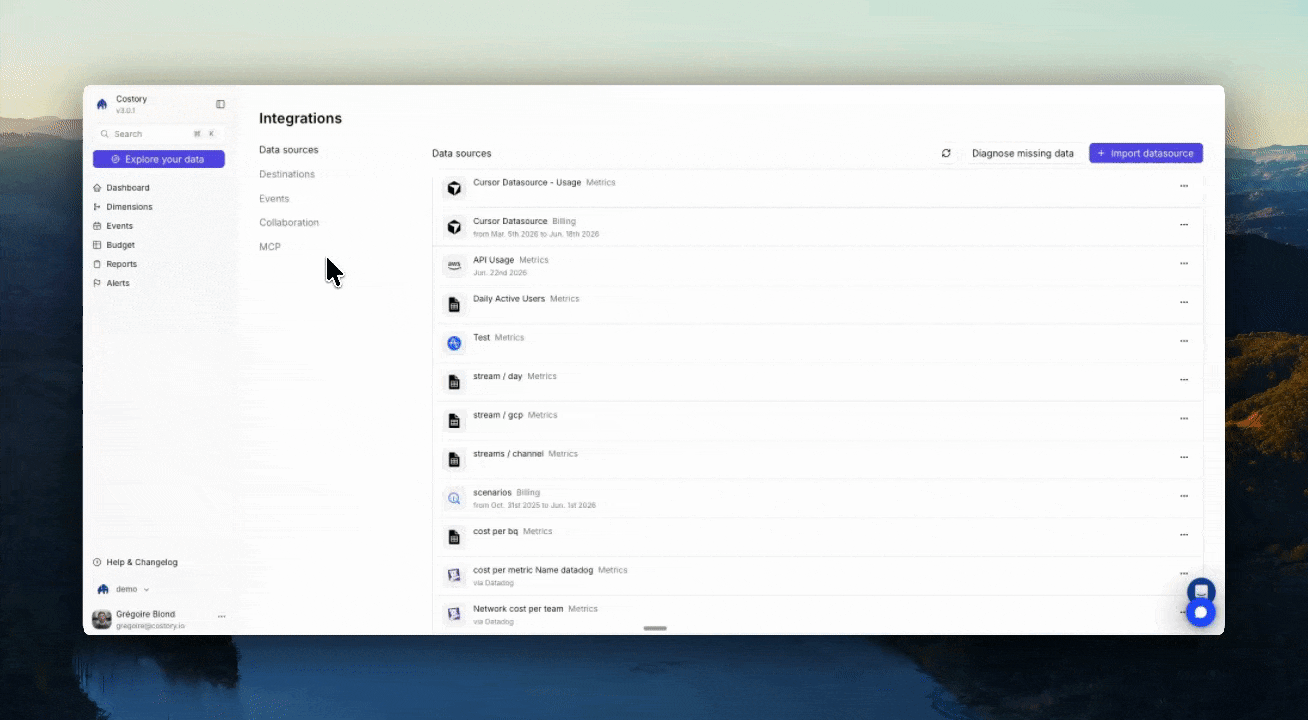
Task: Click the Dashboard home icon
Action: click(x=97, y=188)
